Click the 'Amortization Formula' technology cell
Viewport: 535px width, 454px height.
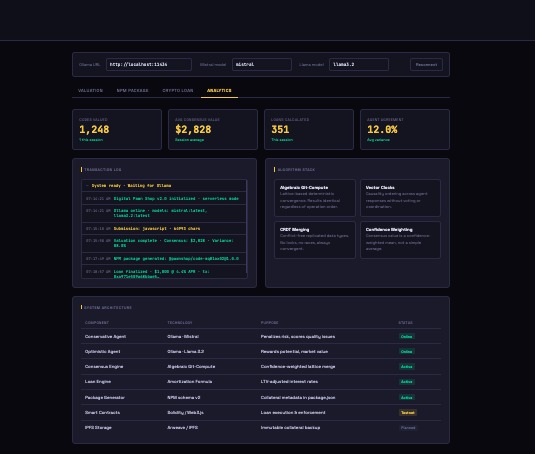coord(190,382)
